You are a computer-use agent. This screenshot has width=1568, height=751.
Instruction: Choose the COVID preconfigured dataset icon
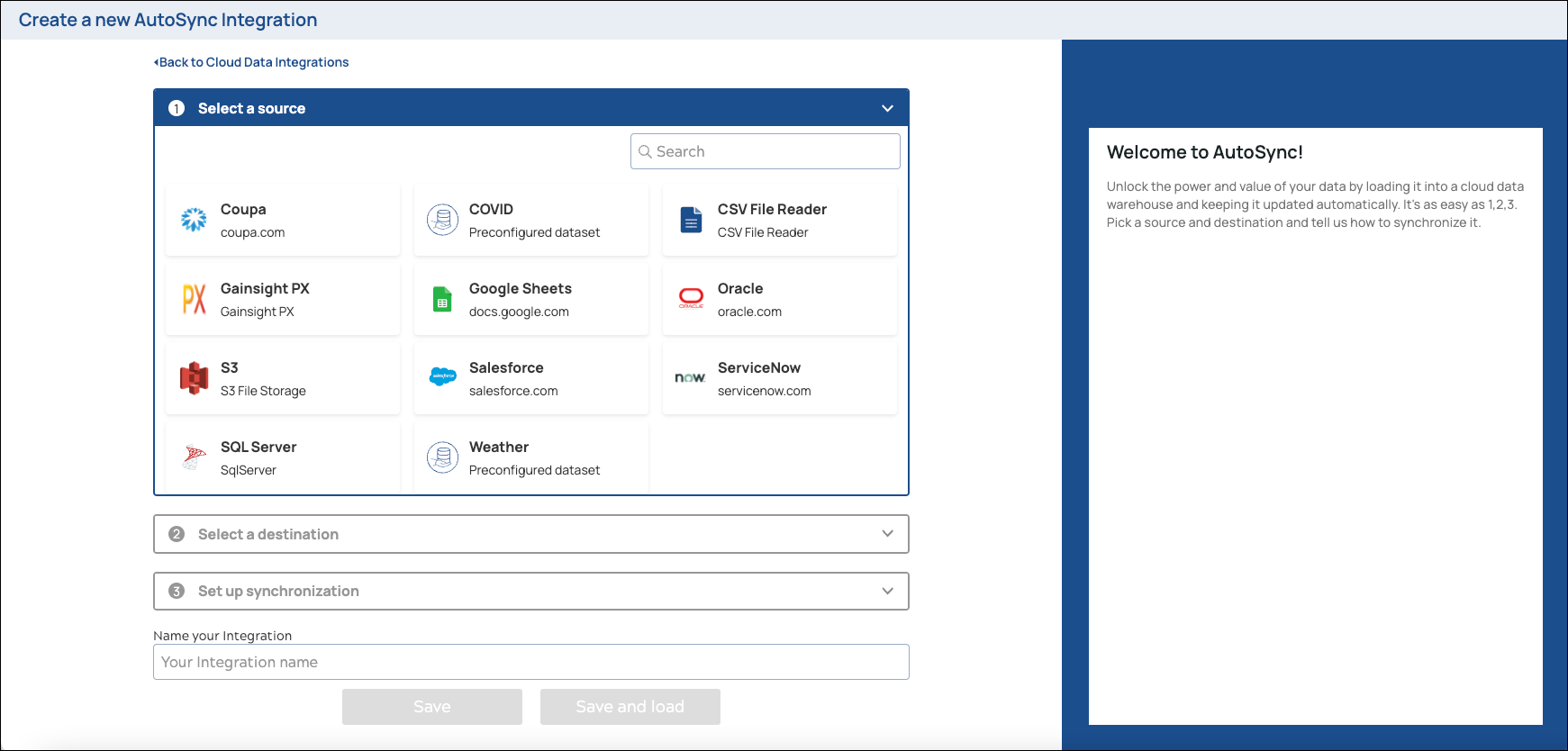pyautogui.click(x=442, y=220)
